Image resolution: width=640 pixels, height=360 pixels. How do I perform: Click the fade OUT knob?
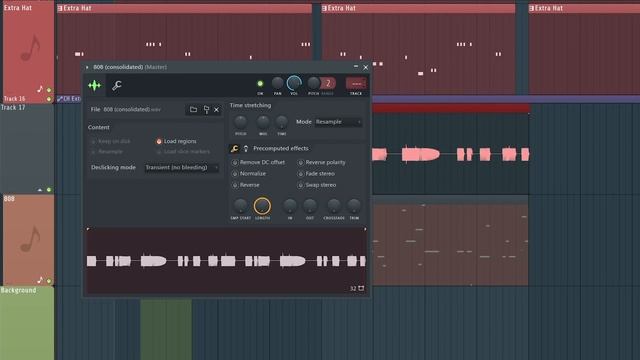click(310, 206)
